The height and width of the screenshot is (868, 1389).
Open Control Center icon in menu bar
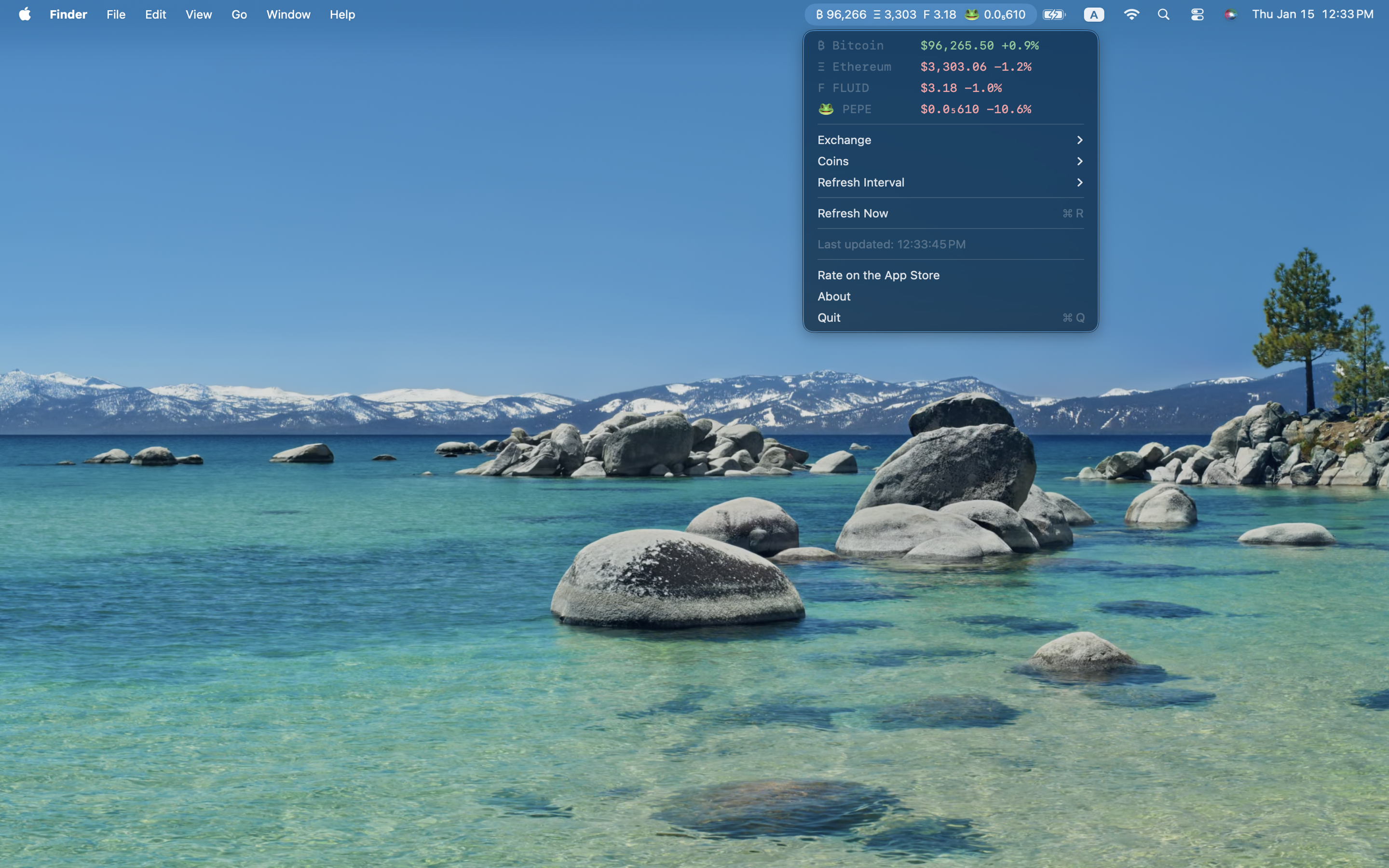pos(1197,14)
